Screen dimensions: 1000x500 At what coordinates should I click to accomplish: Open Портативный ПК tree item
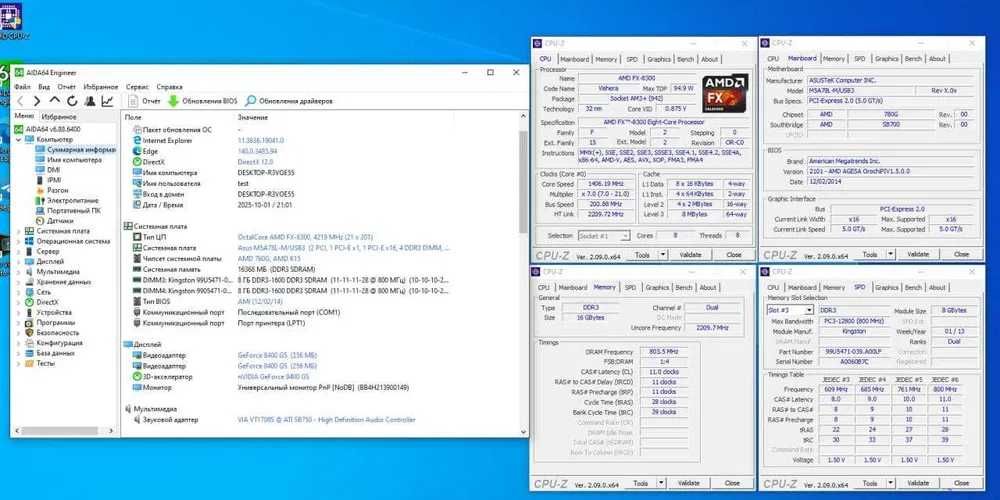click(68, 210)
